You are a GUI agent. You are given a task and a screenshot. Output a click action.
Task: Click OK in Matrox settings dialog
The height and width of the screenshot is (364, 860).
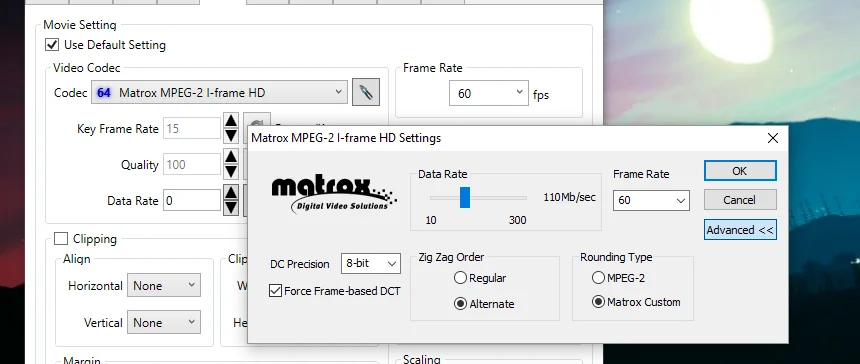click(x=740, y=170)
